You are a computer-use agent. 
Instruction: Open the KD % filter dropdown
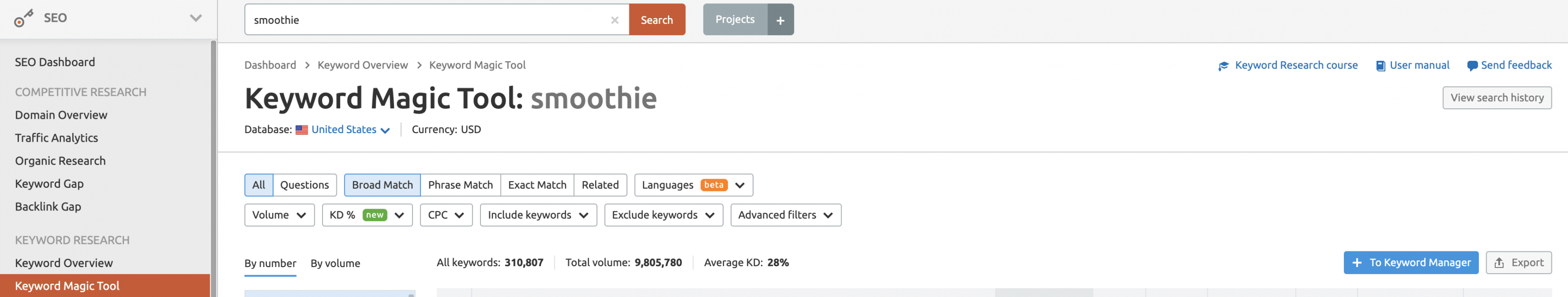point(367,215)
